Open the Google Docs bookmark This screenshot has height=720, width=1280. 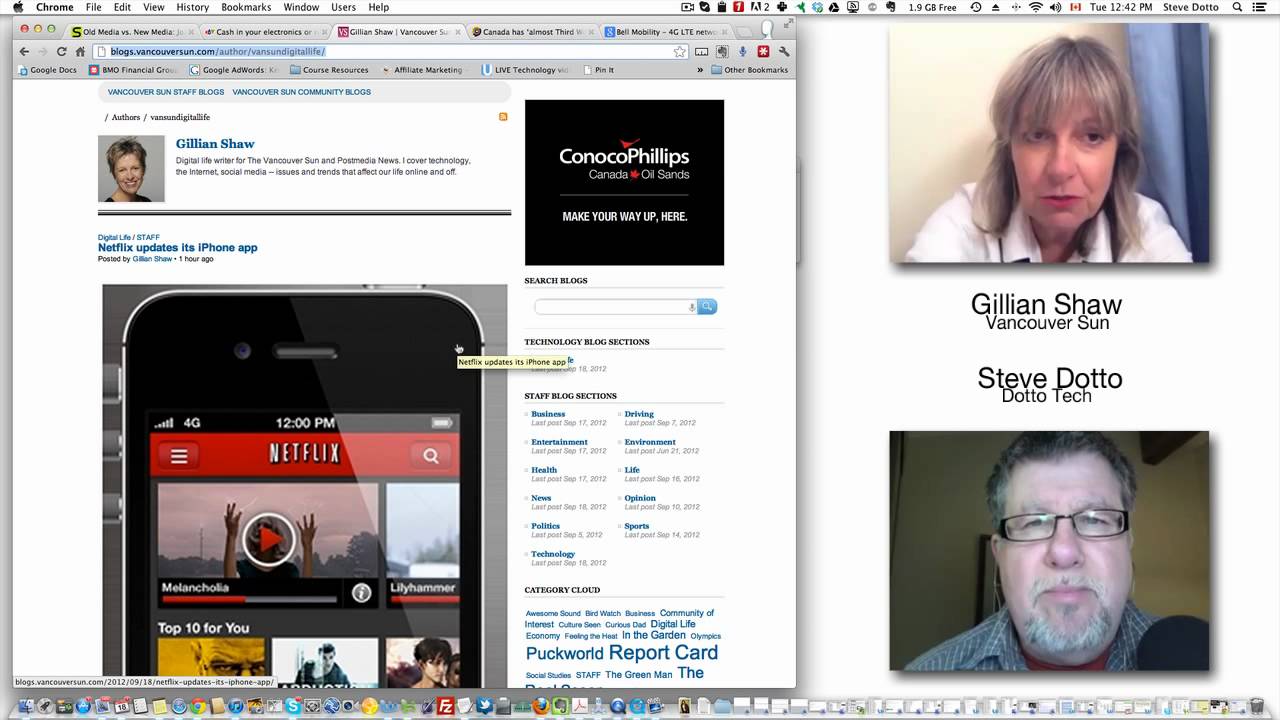47,70
